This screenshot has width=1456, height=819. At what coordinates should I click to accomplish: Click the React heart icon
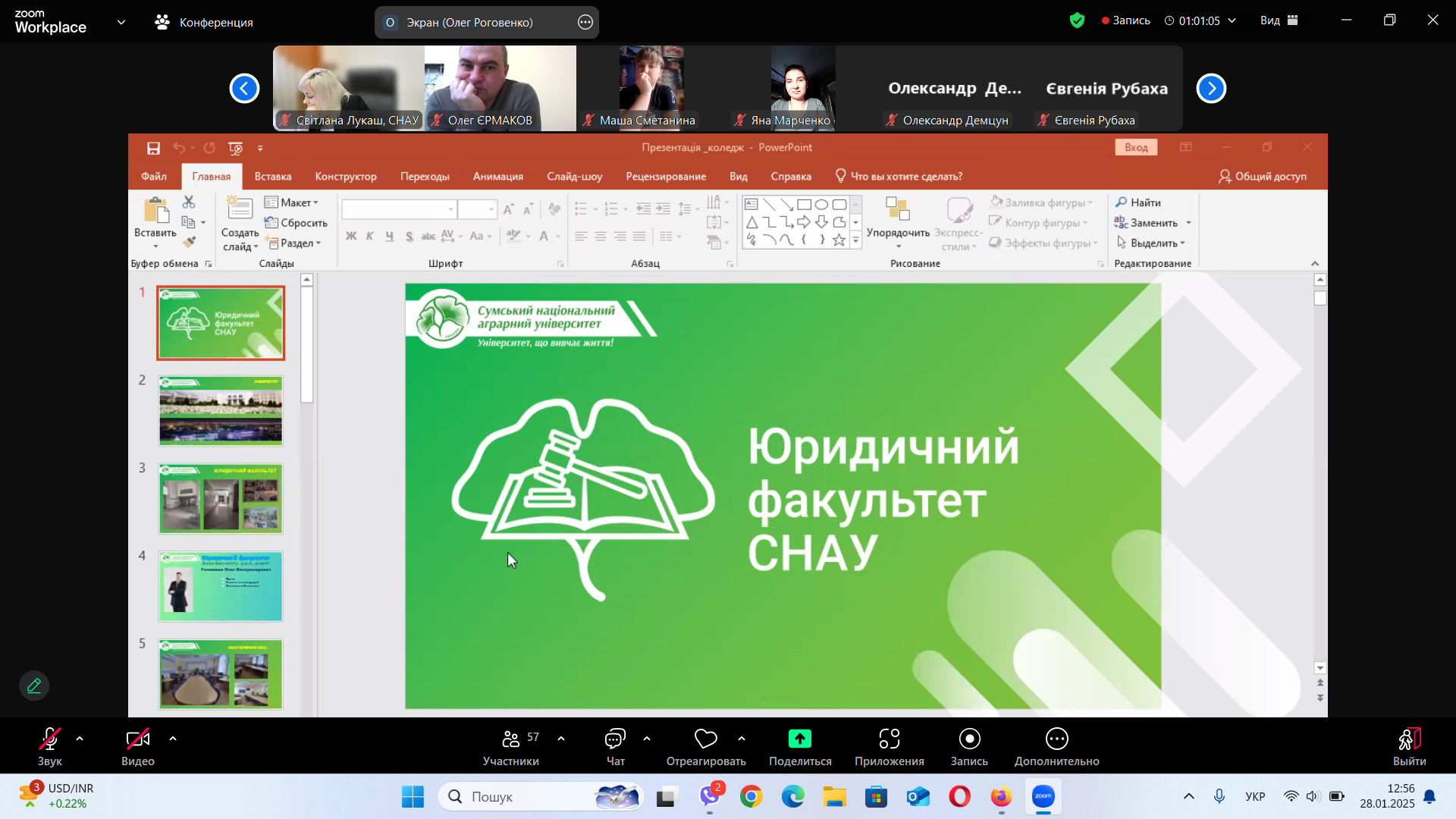[705, 739]
